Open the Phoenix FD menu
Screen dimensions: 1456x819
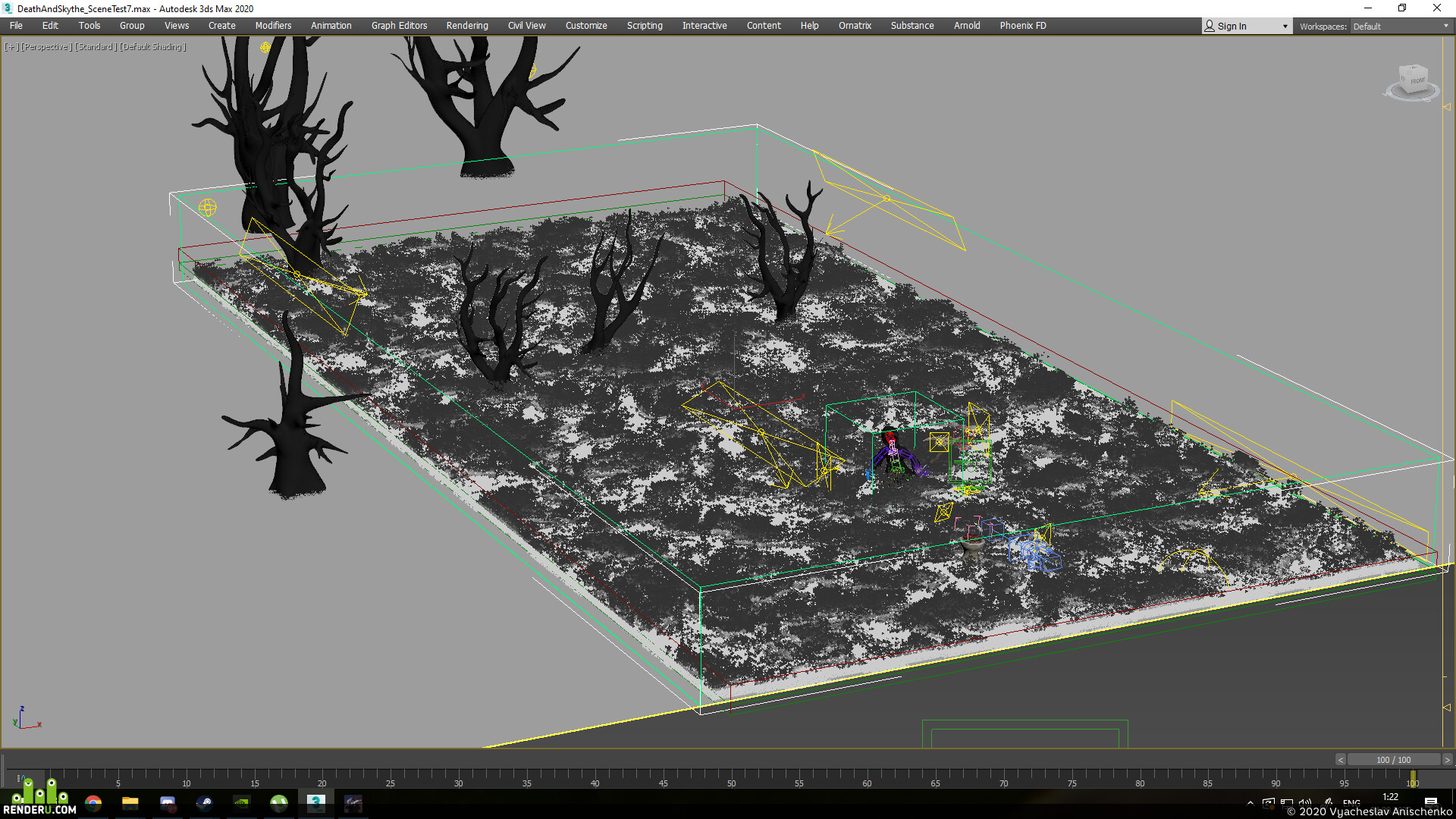tap(1023, 26)
